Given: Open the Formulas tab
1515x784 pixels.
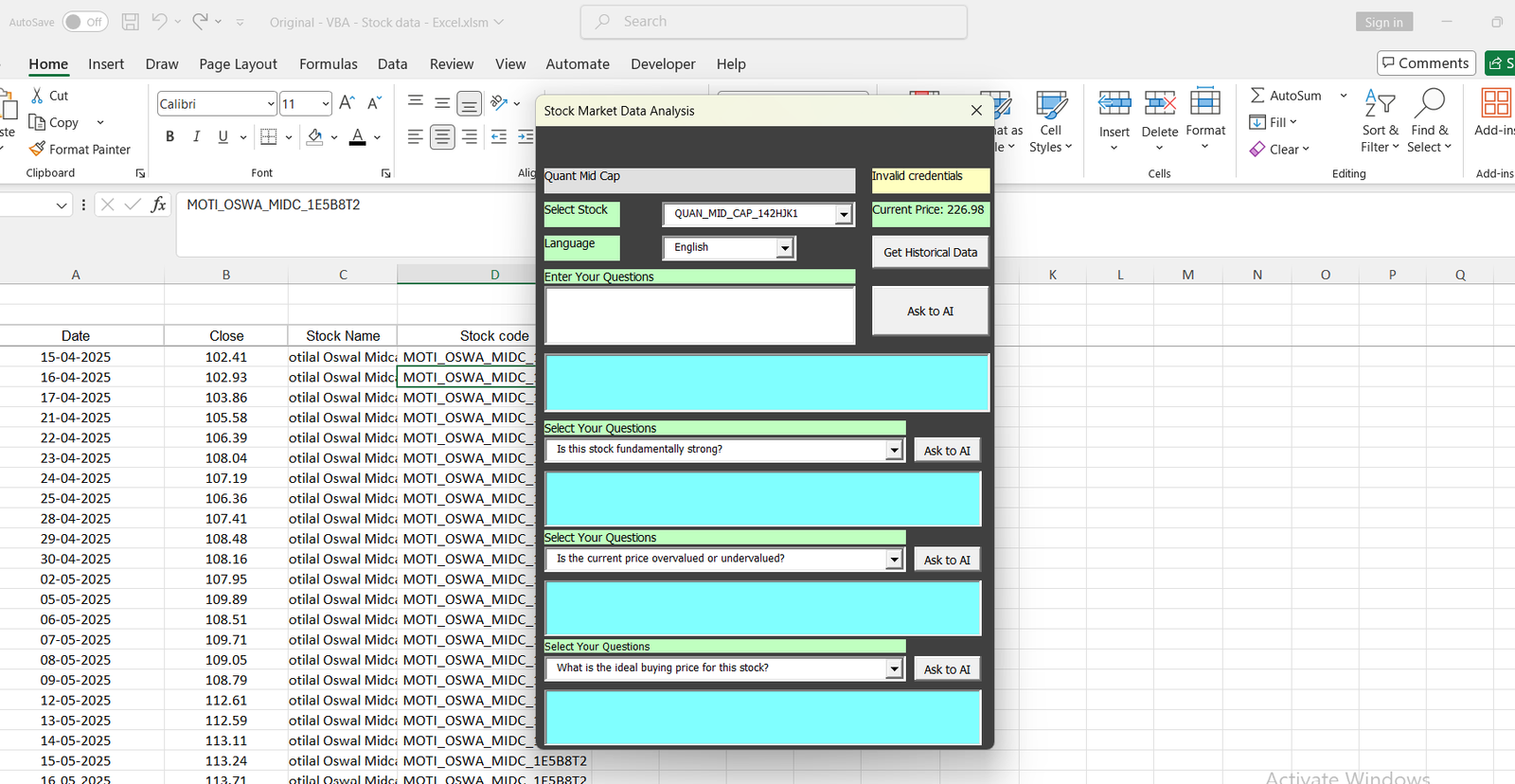Looking at the screenshot, I should (x=328, y=64).
